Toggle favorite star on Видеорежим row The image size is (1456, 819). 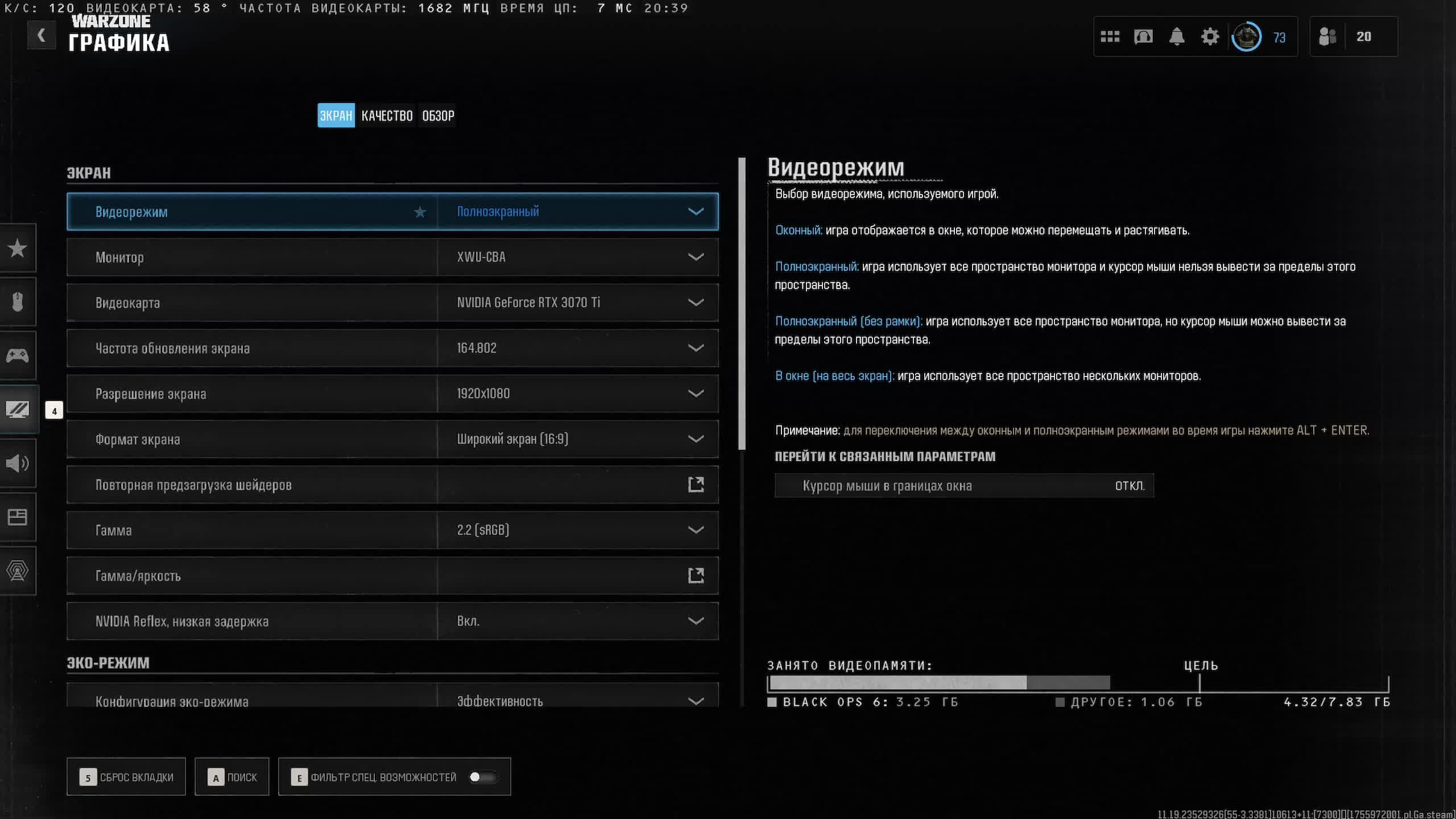tap(420, 212)
